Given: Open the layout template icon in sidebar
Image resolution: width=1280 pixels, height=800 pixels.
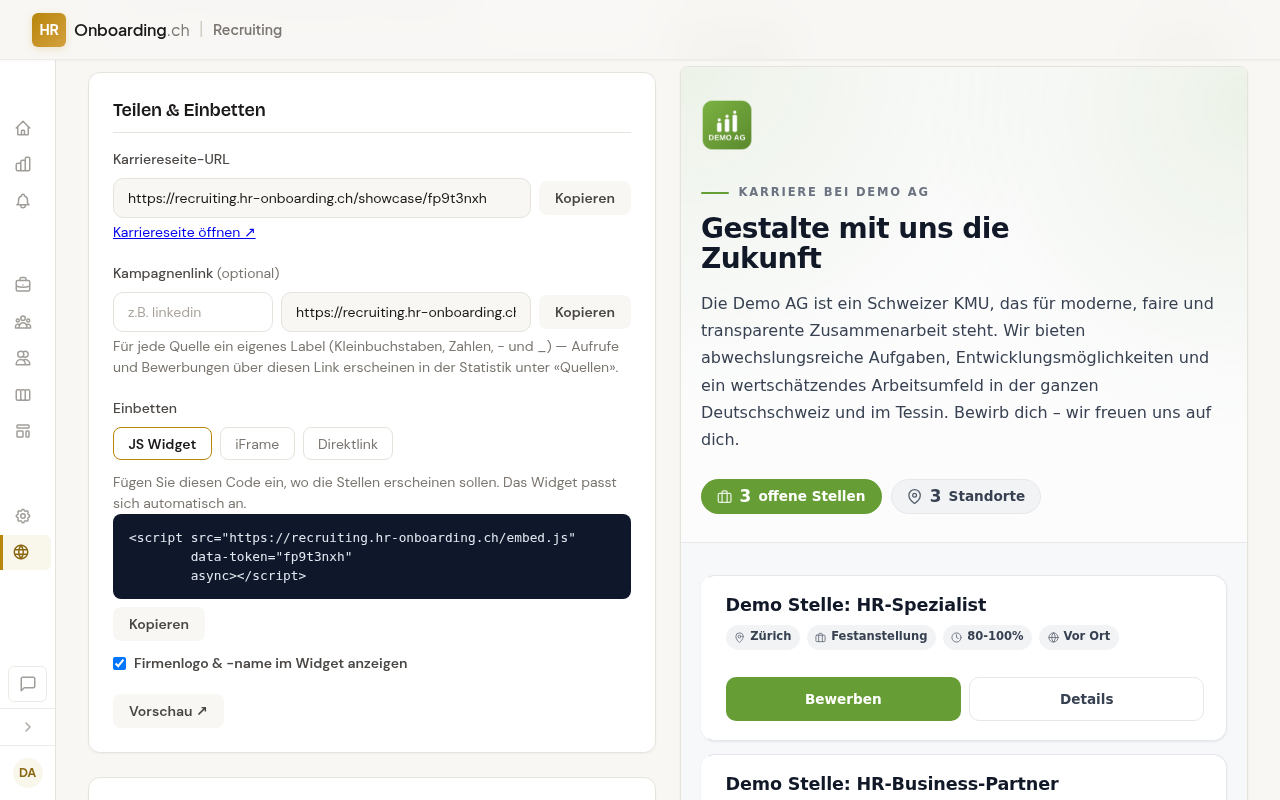Looking at the screenshot, I should pyautogui.click(x=23, y=431).
